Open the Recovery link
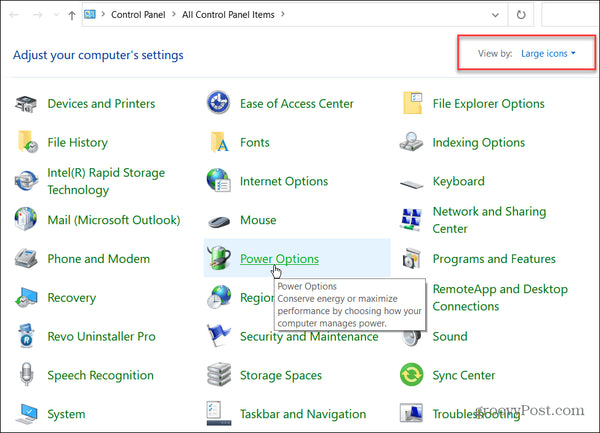The height and width of the screenshot is (433, 600). click(x=72, y=298)
